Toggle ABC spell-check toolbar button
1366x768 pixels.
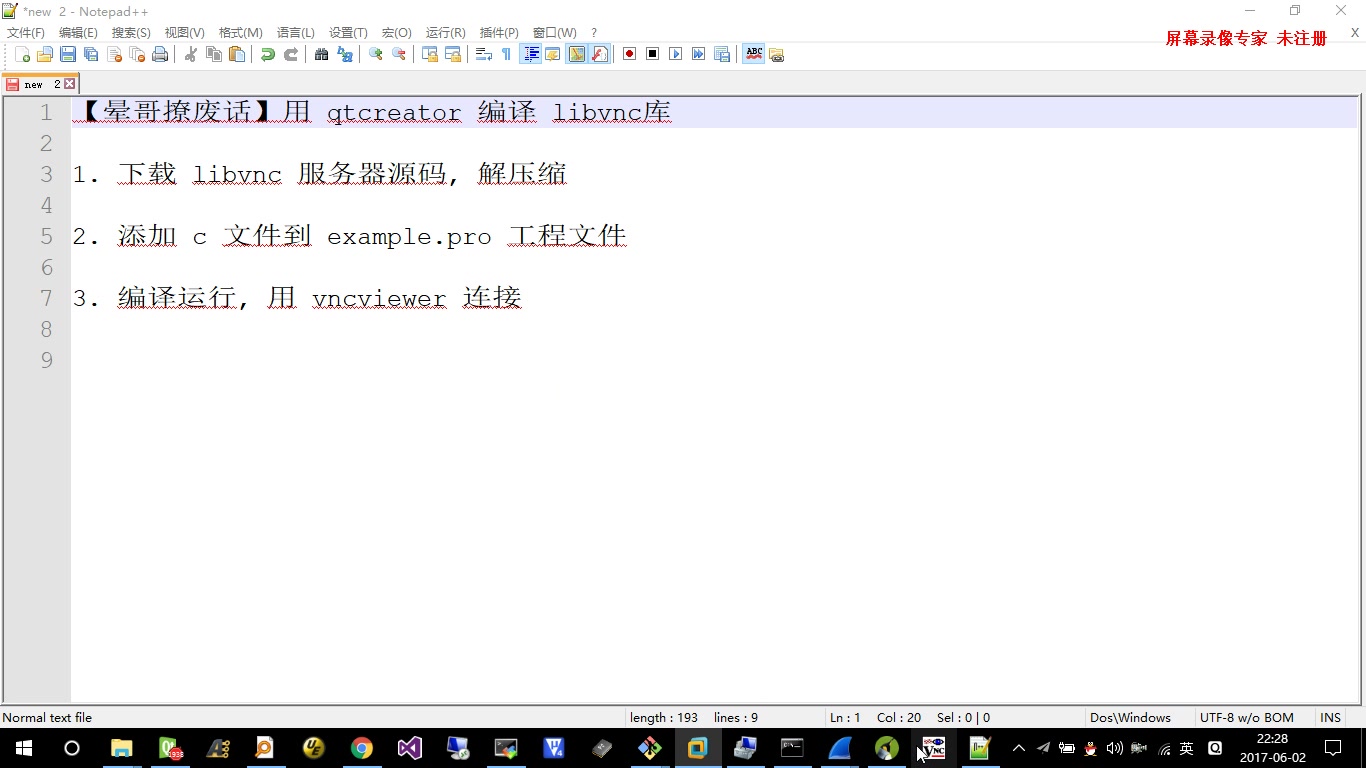click(753, 54)
